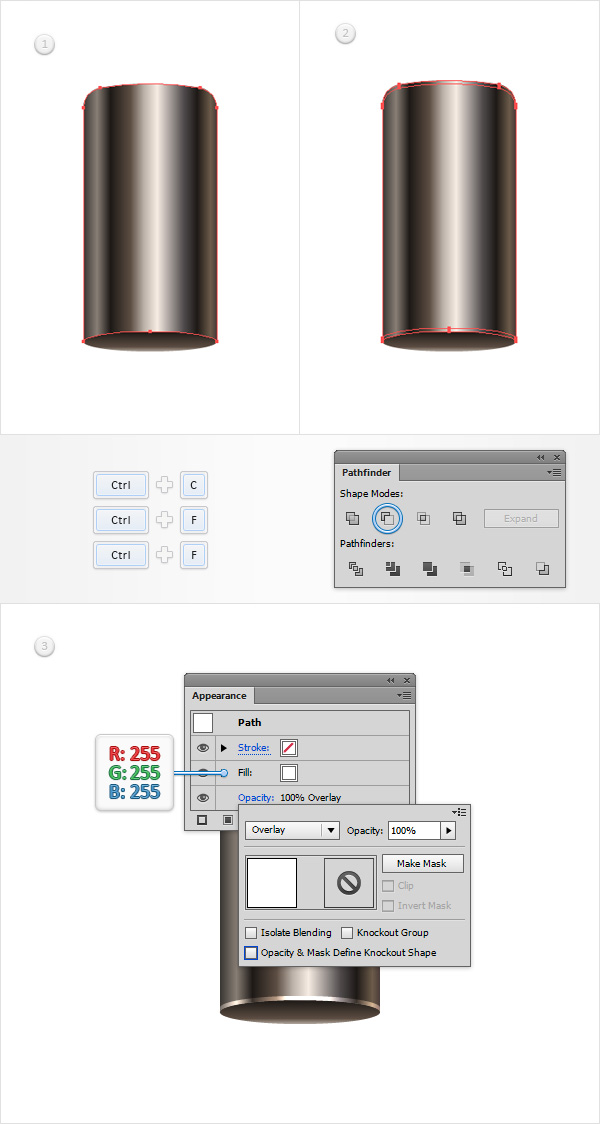Check Knockout Group
This screenshot has width=600, height=1124.
coord(347,933)
